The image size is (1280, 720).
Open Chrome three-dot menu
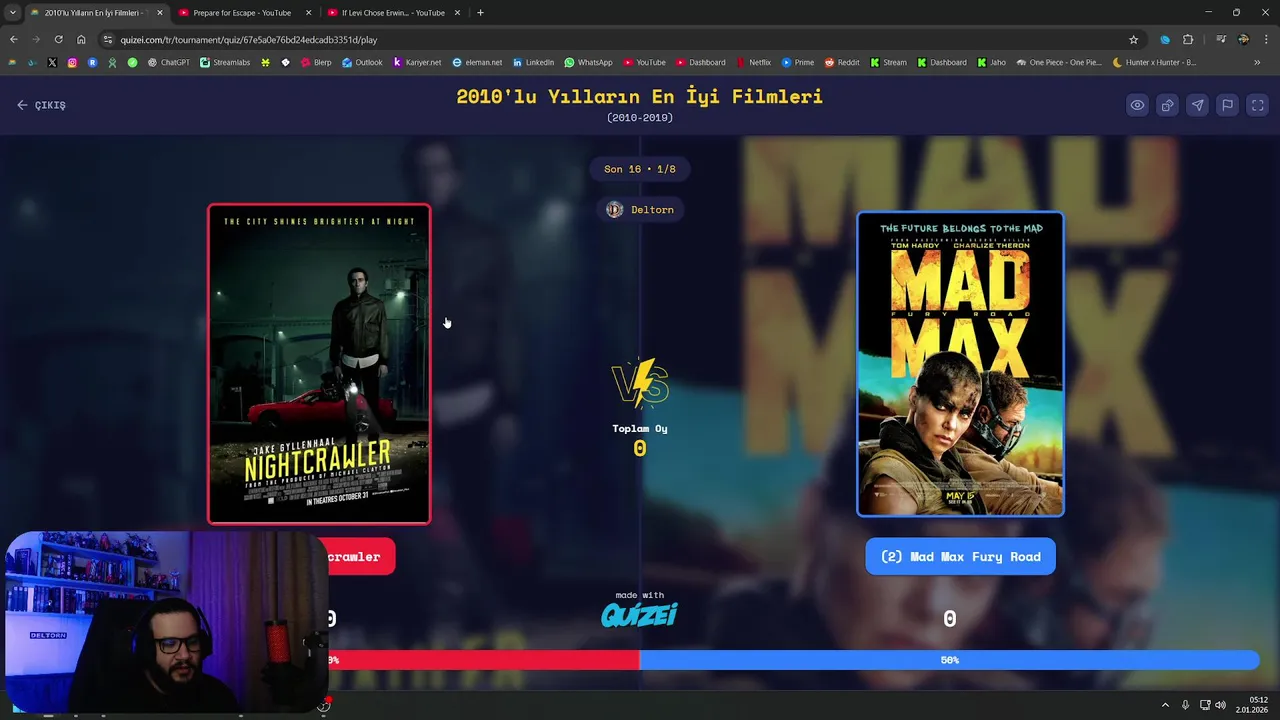pos(1265,40)
